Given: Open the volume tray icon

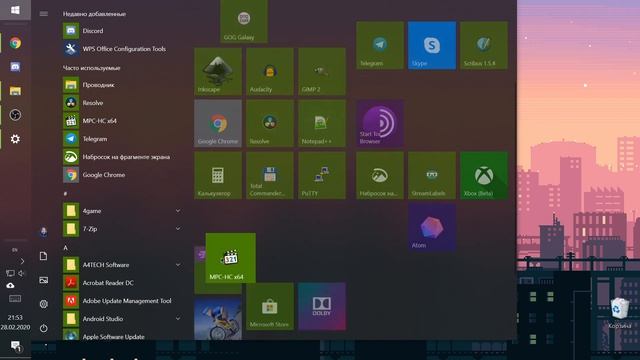Looking at the screenshot, I should (21, 273).
